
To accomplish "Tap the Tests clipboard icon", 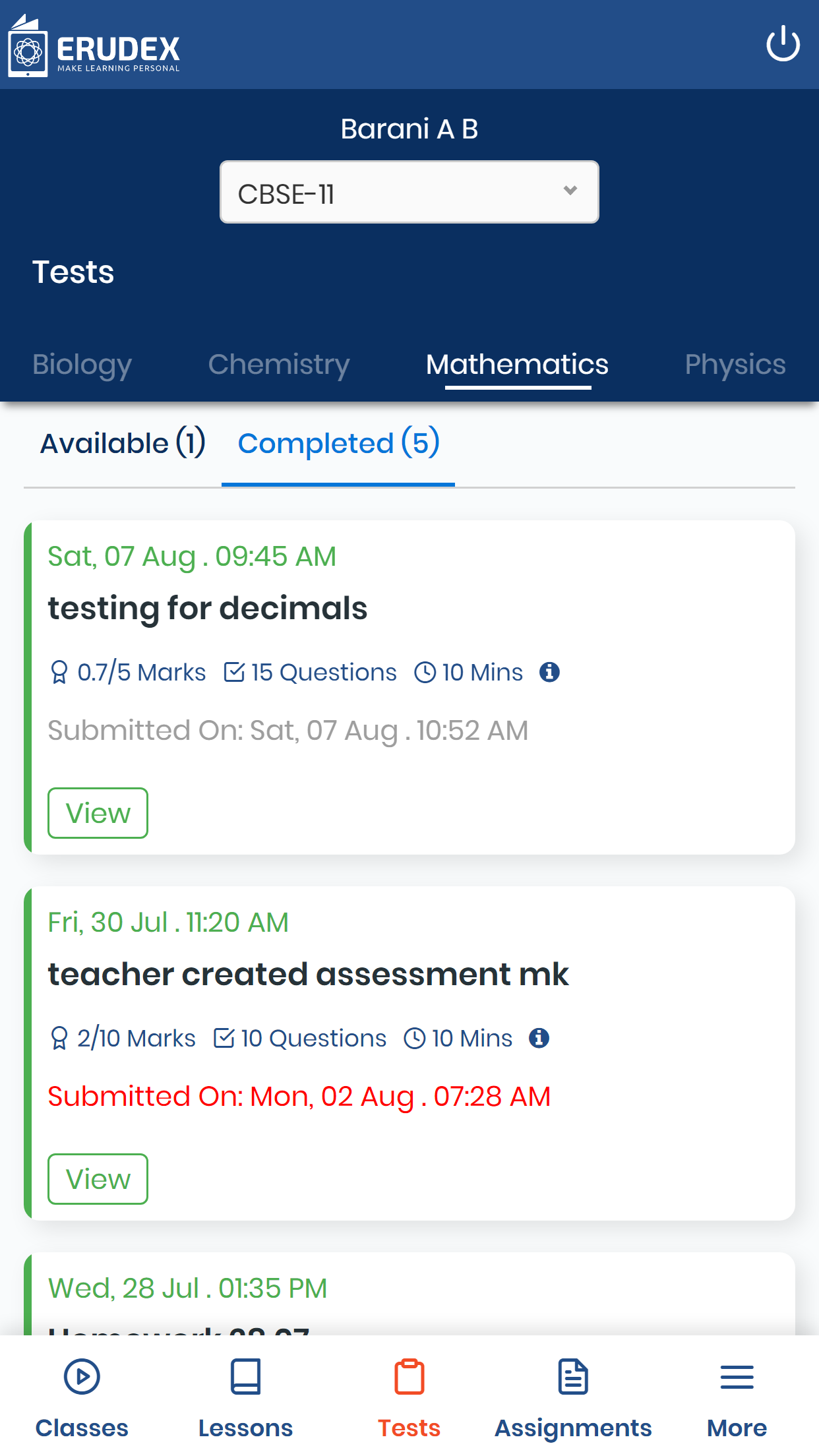I will 409,1377.
